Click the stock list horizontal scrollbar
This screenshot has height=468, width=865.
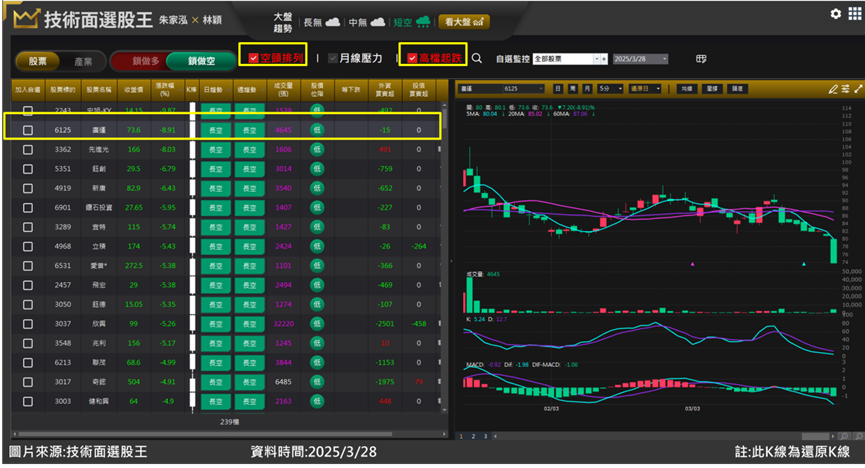[x=205, y=434]
